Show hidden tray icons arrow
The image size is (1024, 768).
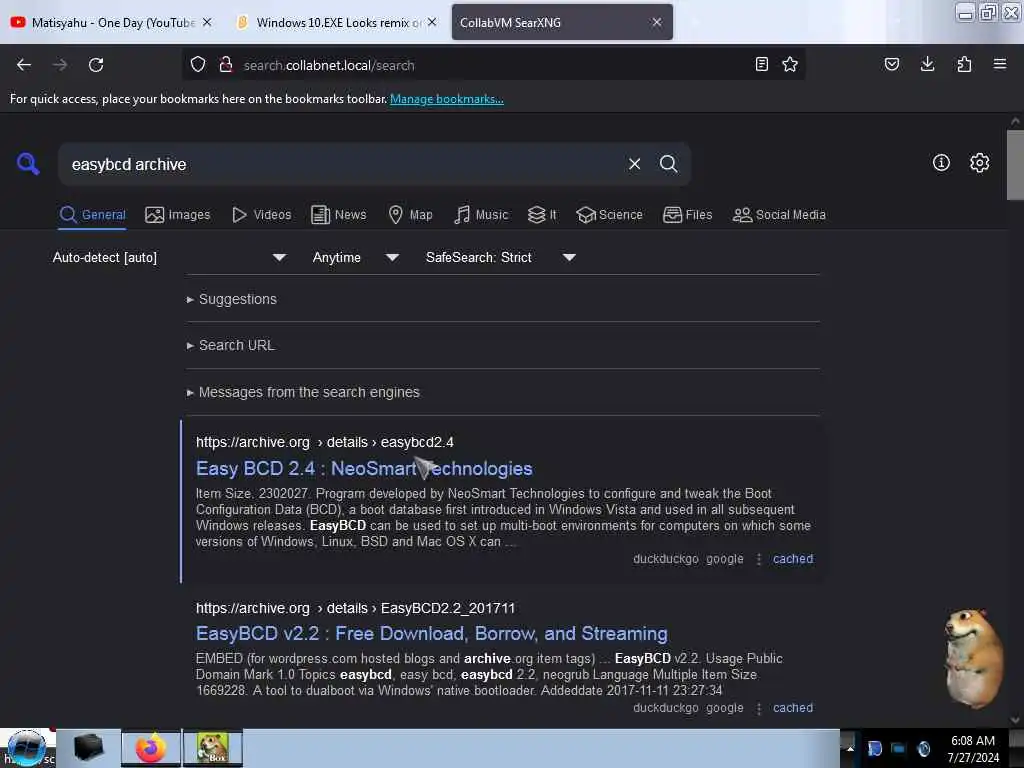[x=850, y=748]
